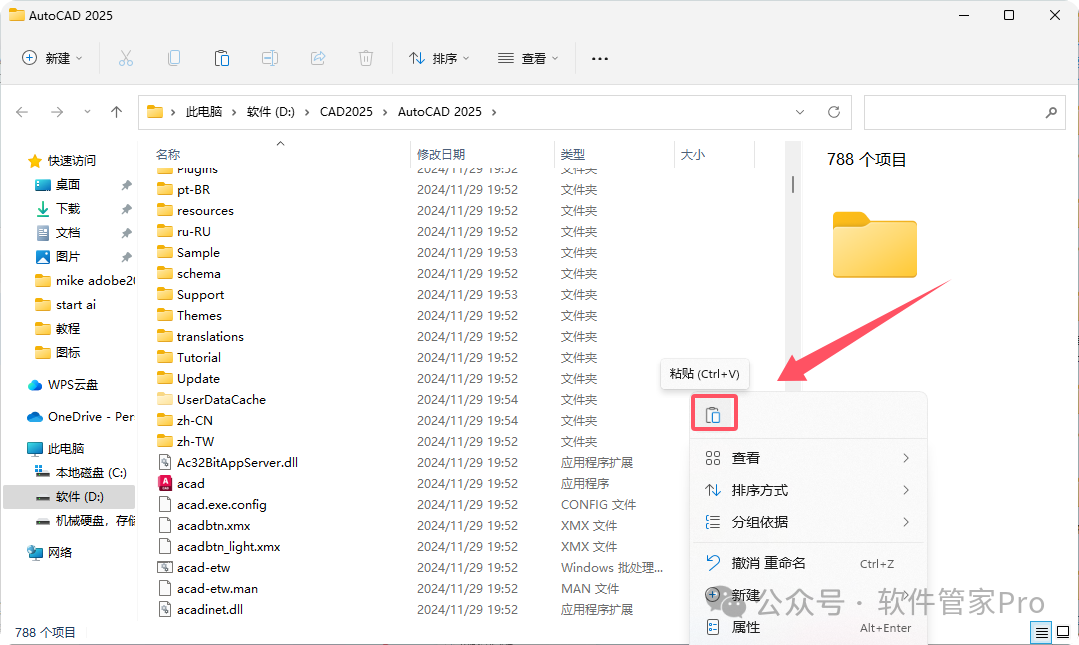Open the 排序 dropdown in toolbar
1079x645 pixels.
[x=439, y=59]
